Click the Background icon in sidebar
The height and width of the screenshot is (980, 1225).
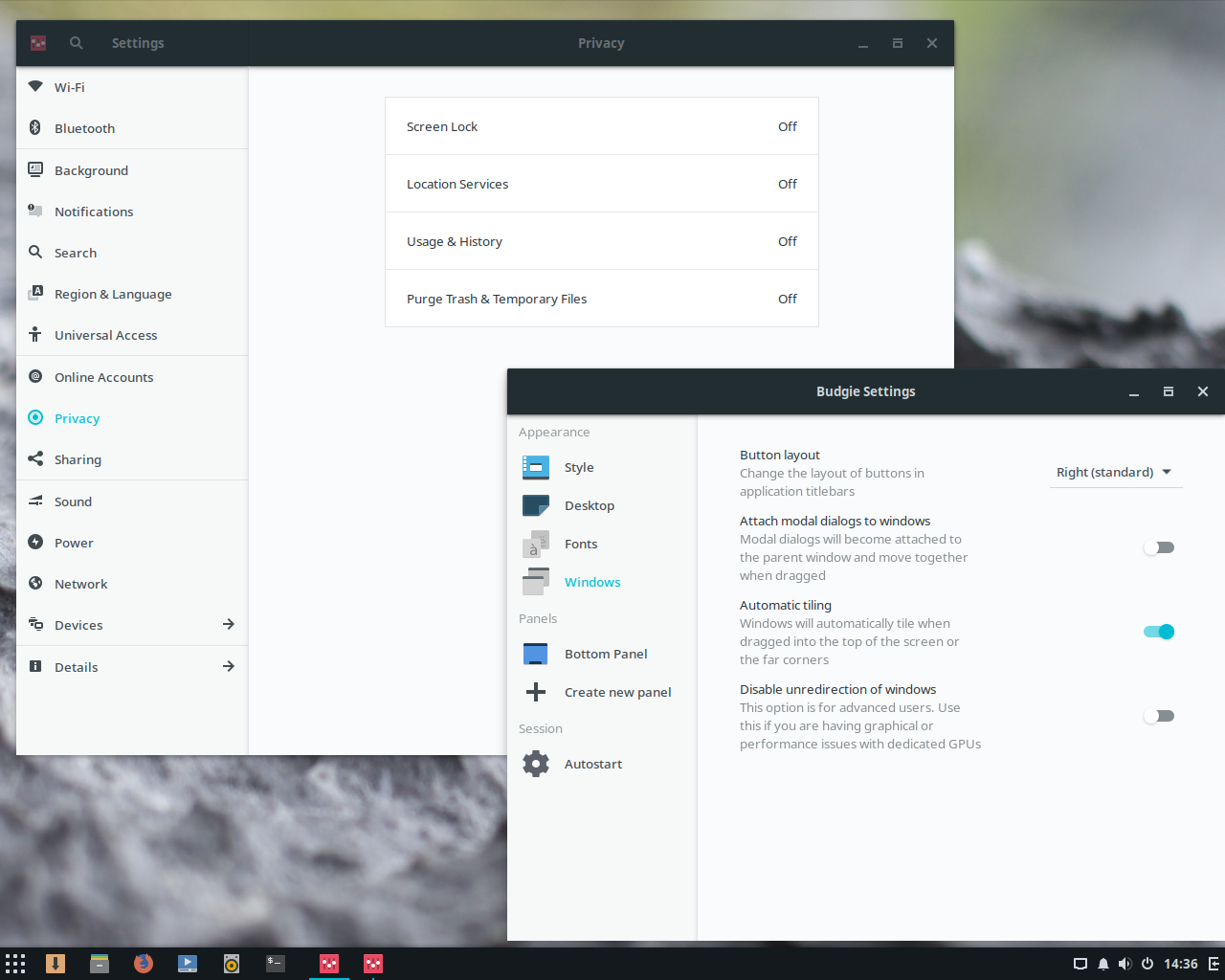click(x=35, y=169)
